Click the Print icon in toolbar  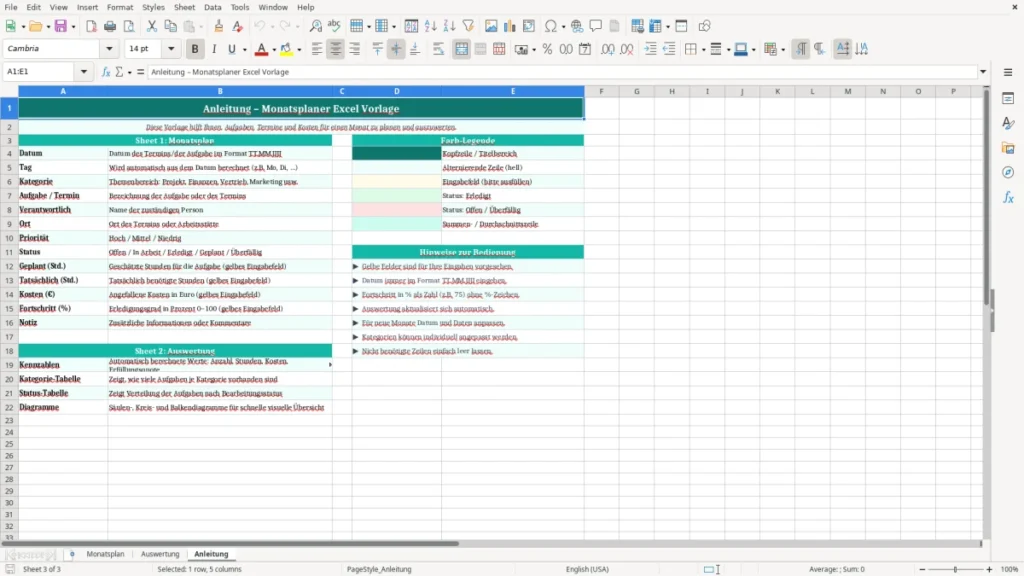(110, 26)
